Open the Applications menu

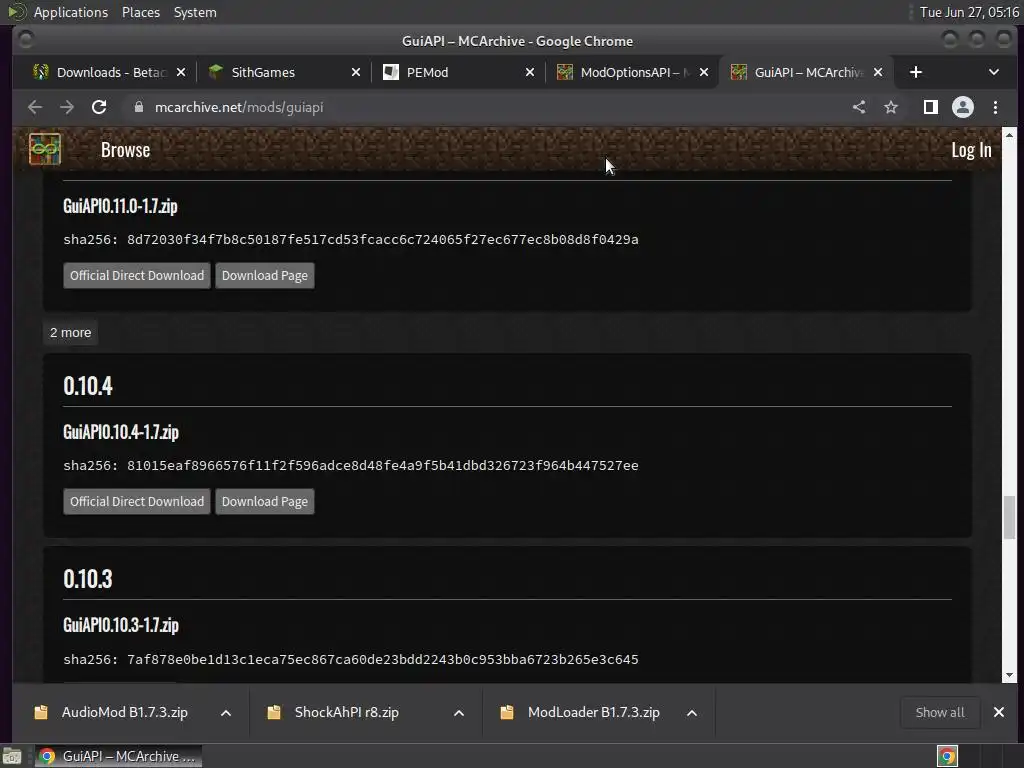point(71,12)
